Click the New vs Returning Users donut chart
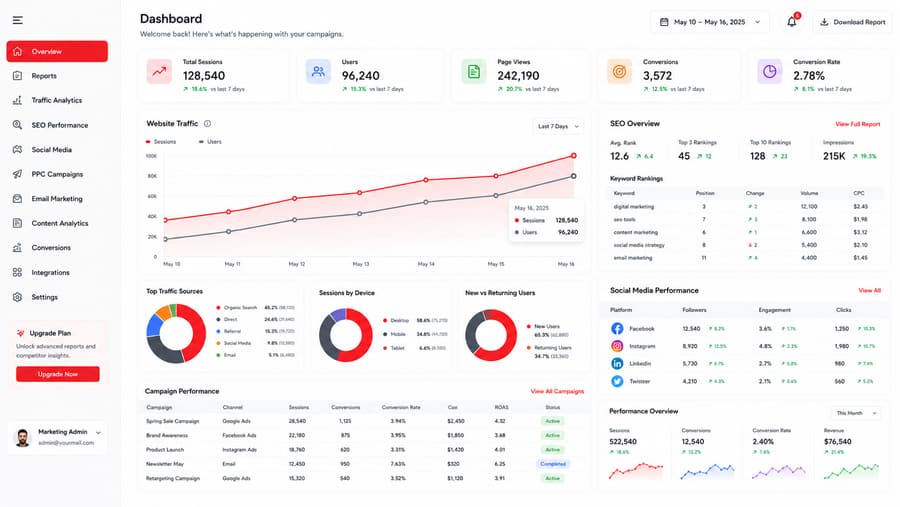This screenshot has width=900, height=507. point(491,335)
